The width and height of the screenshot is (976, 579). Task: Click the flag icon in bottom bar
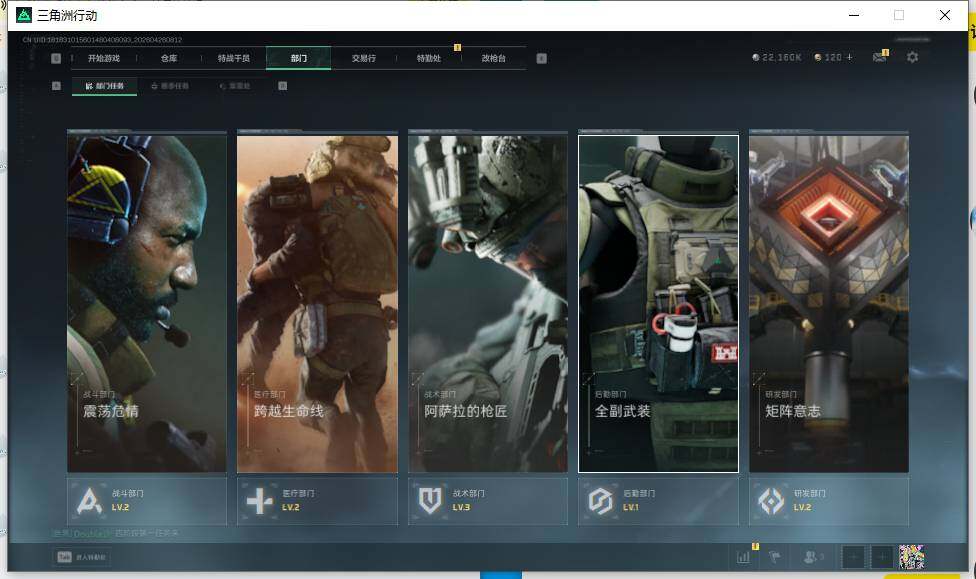pos(775,557)
